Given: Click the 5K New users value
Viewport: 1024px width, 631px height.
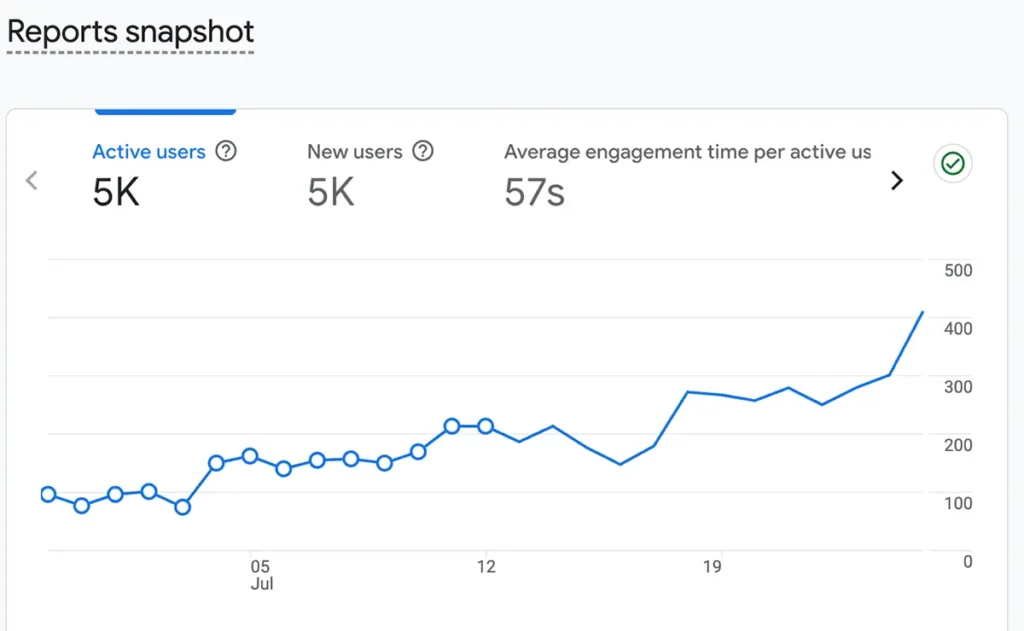Looking at the screenshot, I should coord(331,192).
